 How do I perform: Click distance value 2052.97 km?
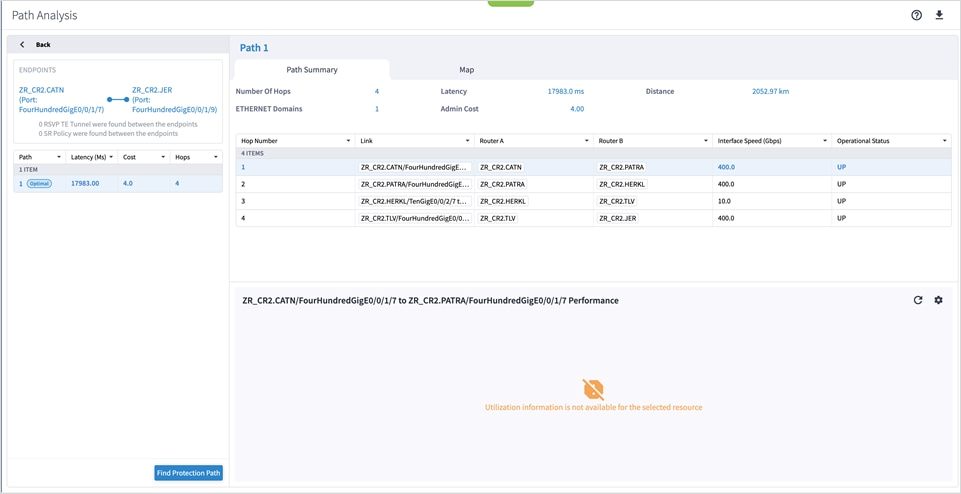770,91
